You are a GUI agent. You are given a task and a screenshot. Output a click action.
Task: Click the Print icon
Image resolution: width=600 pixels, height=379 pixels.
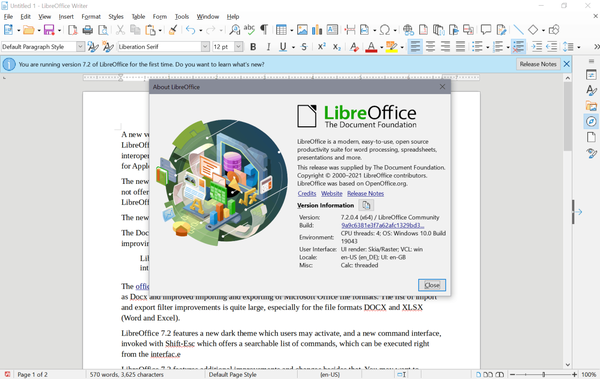point(88,30)
